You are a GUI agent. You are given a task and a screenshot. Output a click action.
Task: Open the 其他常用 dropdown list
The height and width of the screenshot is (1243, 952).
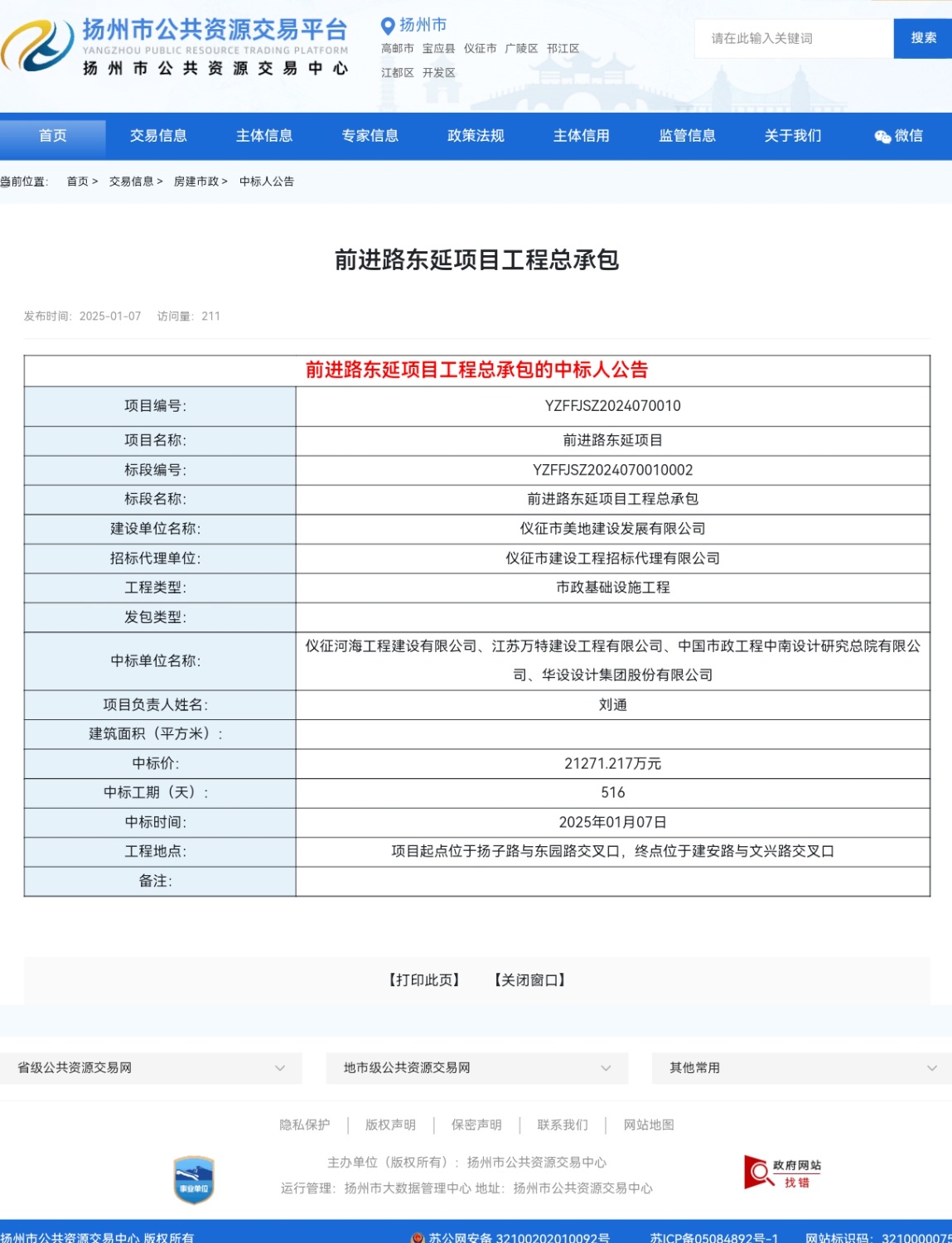coord(802,1068)
